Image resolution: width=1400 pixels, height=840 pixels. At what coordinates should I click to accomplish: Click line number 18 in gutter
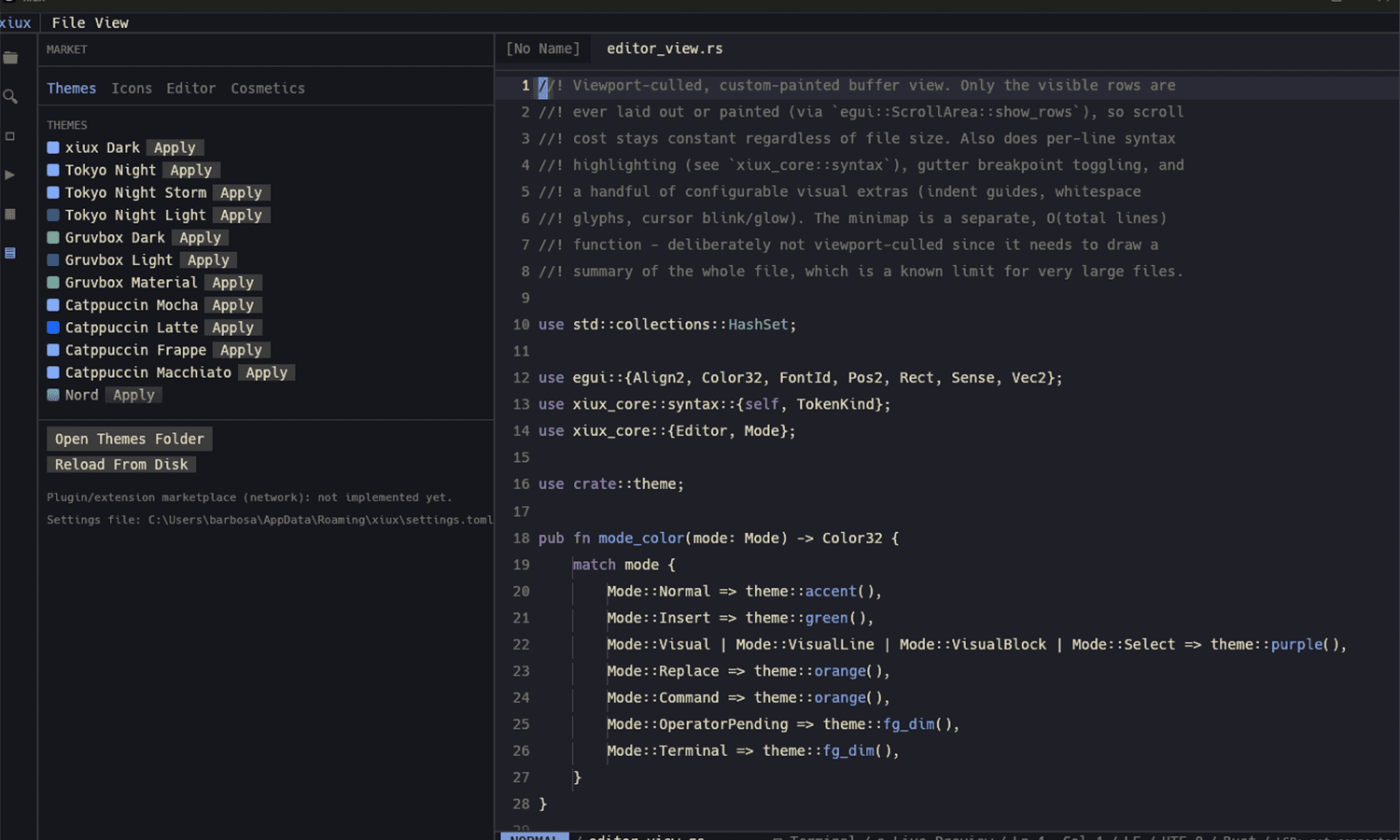click(521, 538)
